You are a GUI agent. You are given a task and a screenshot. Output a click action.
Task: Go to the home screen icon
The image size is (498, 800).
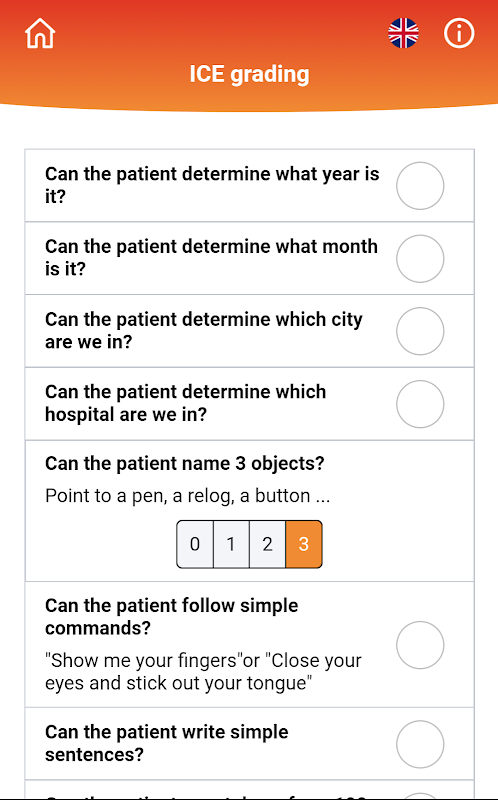tap(40, 34)
